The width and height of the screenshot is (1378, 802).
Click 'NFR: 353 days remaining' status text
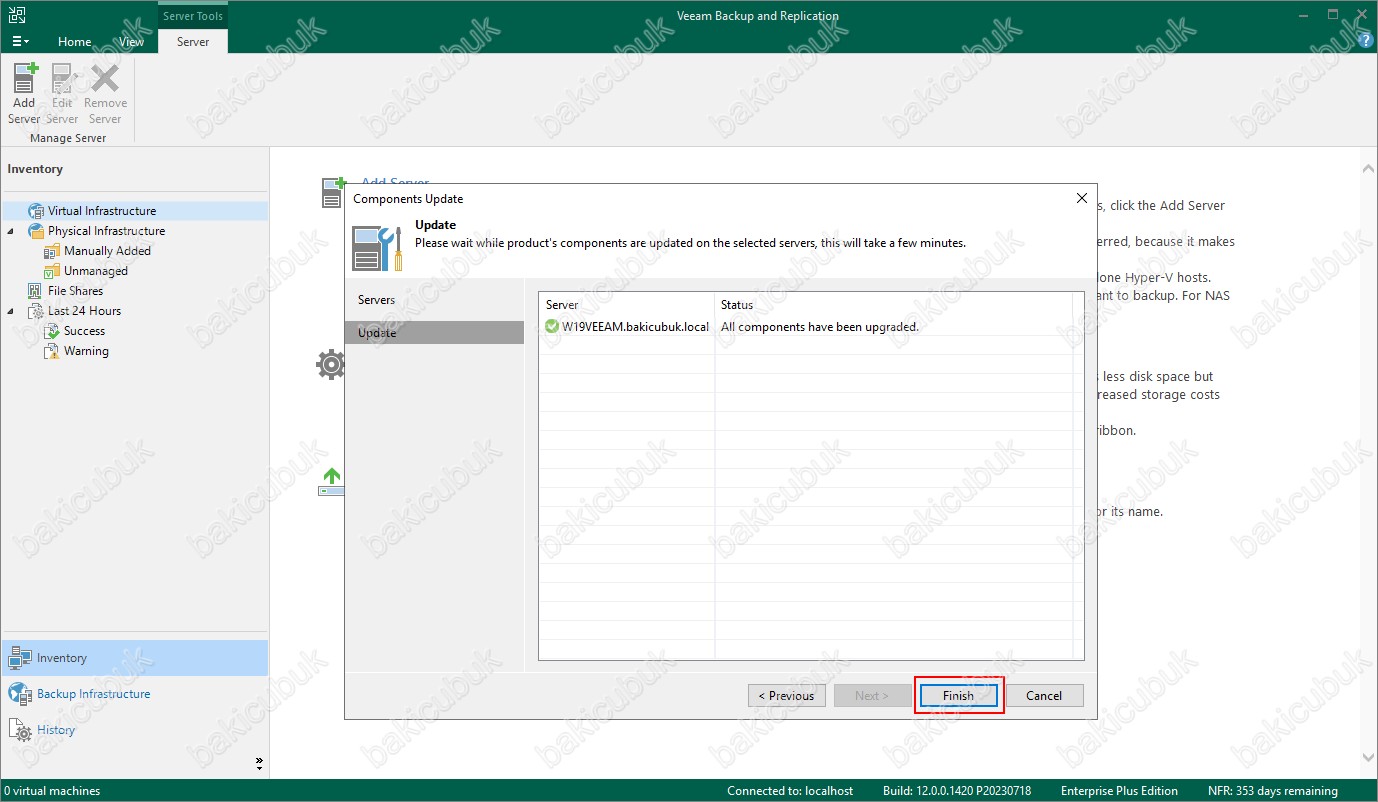click(1274, 791)
